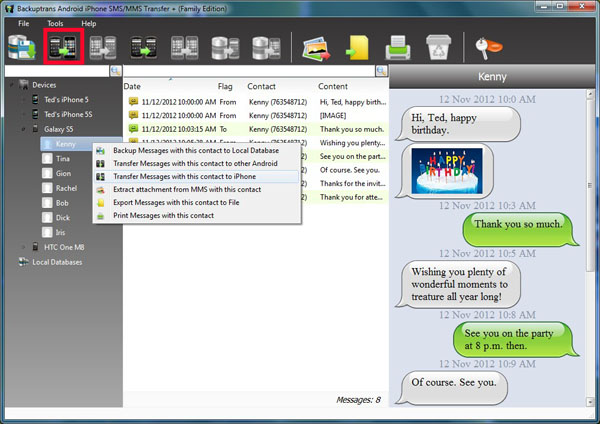
Task: Click the yellow export-to-file toolbar icon
Action: click(357, 48)
